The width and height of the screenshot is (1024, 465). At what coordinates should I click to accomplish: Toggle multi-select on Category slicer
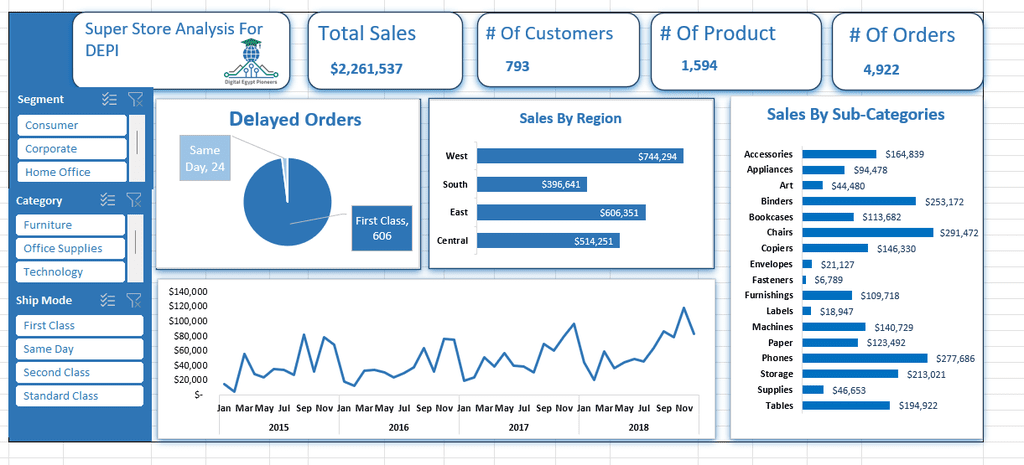[108, 200]
